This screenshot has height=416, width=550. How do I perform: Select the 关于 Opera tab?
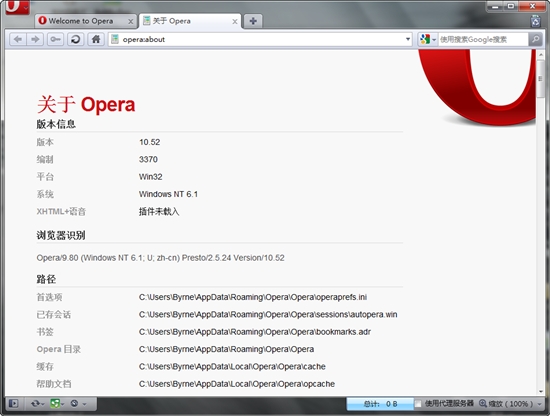pyautogui.click(x=189, y=21)
